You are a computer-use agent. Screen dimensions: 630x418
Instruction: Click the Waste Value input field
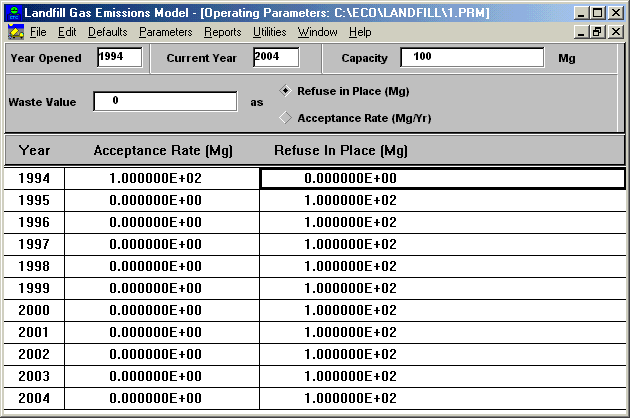click(x=165, y=101)
